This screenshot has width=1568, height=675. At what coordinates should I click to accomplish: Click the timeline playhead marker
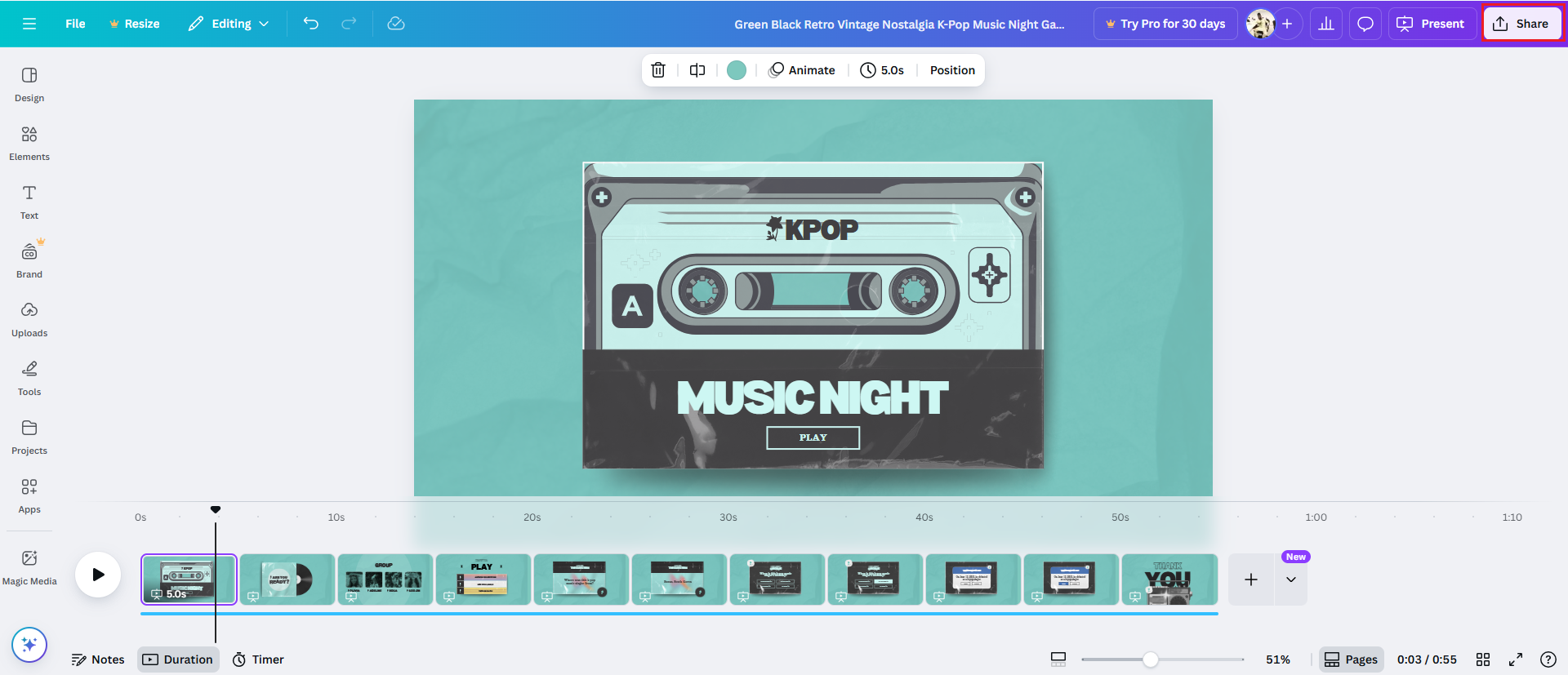(216, 509)
